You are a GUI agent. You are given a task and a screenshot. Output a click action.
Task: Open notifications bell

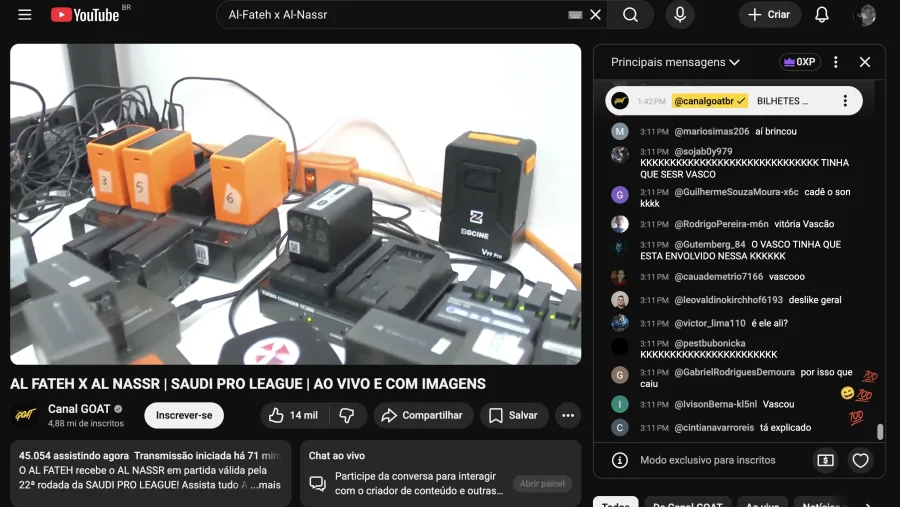822,14
